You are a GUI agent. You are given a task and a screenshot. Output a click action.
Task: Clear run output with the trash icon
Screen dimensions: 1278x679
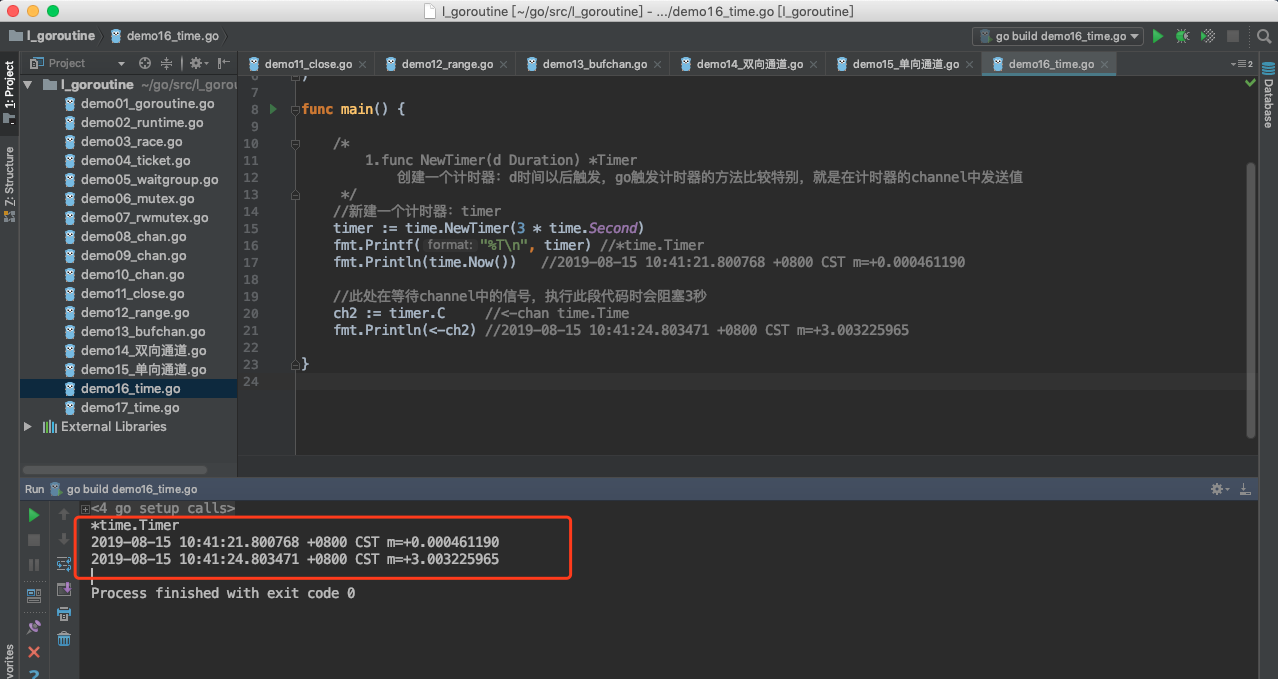click(x=64, y=638)
